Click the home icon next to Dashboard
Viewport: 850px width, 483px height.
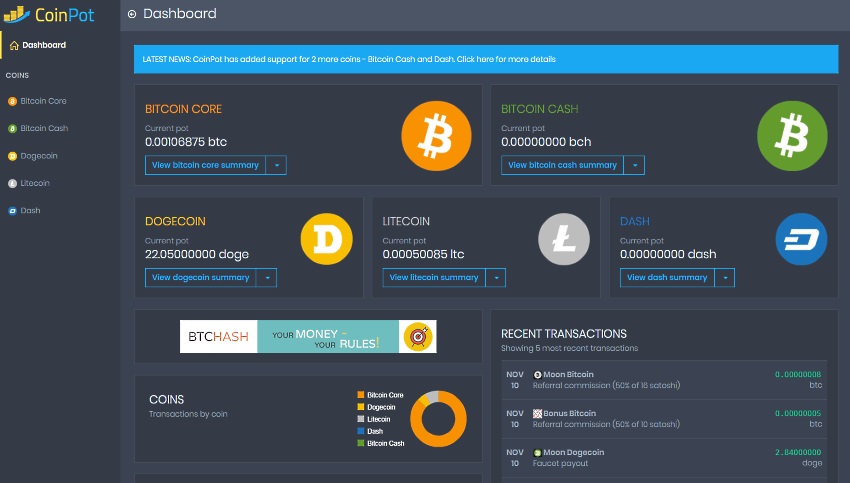point(14,45)
